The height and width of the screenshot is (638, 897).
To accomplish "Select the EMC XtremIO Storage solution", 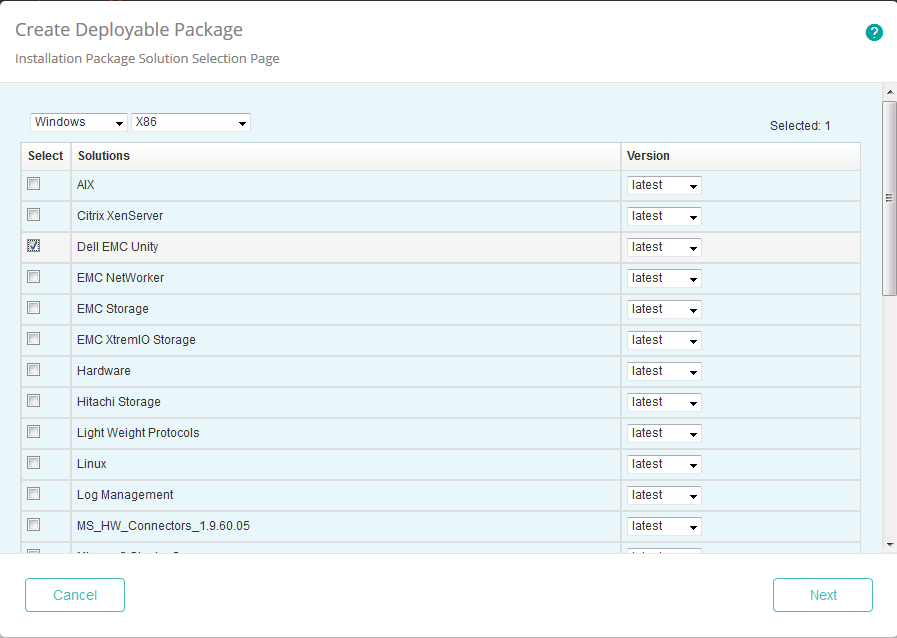I will 33,339.
